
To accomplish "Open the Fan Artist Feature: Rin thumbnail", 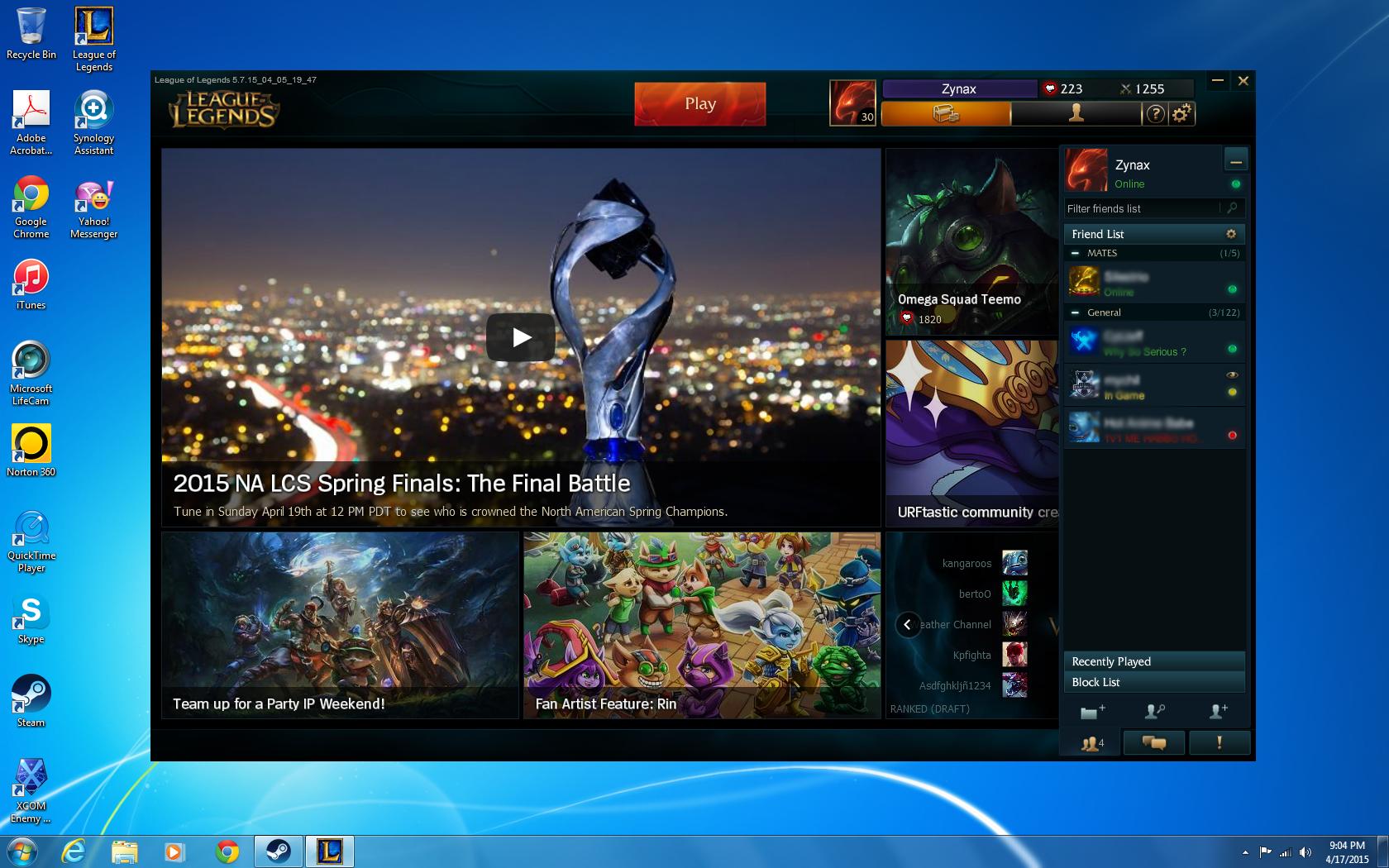I will click(x=702, y=625).
